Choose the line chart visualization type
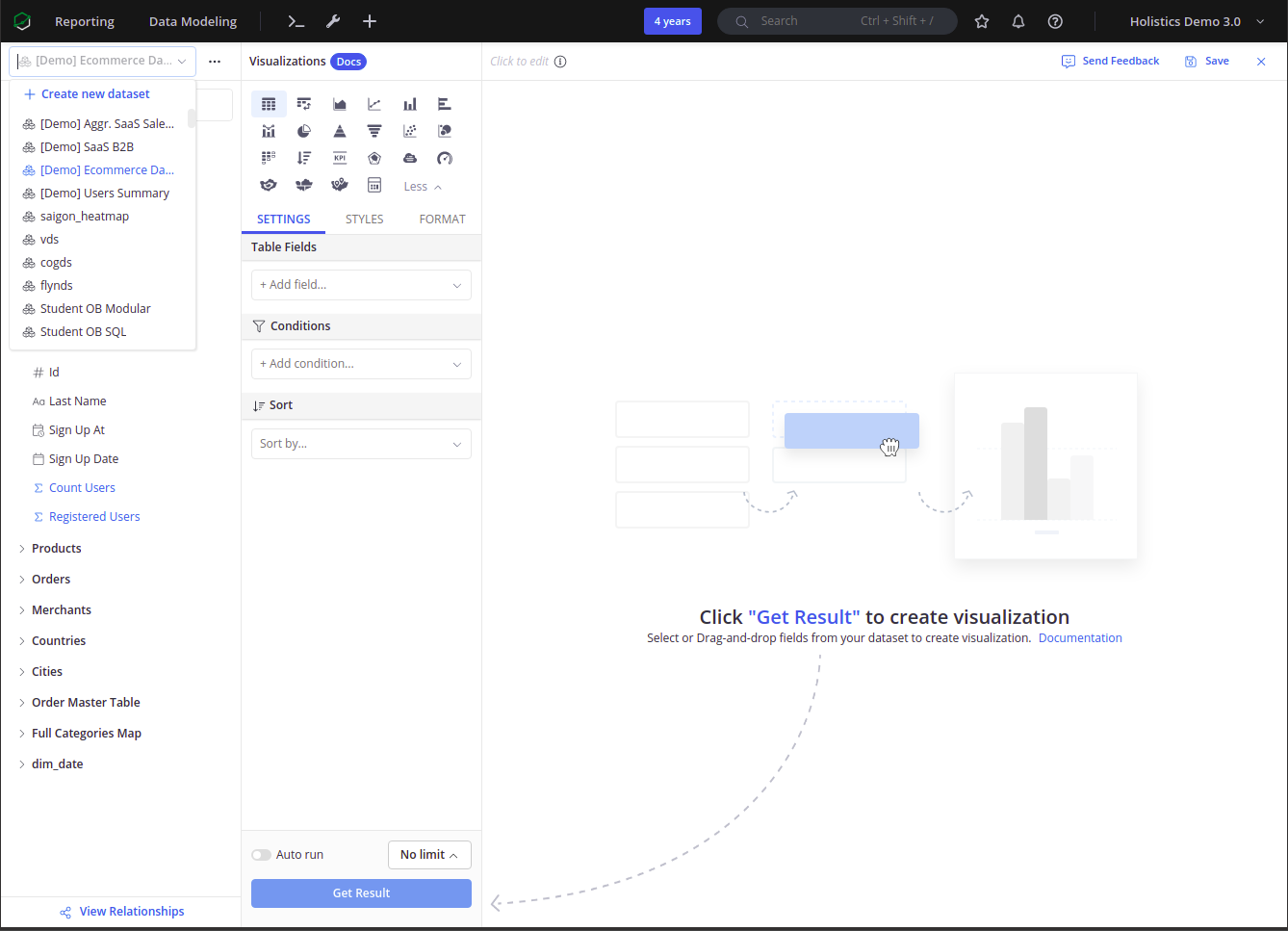The image size is (1288, 931). tap(374, 104)
